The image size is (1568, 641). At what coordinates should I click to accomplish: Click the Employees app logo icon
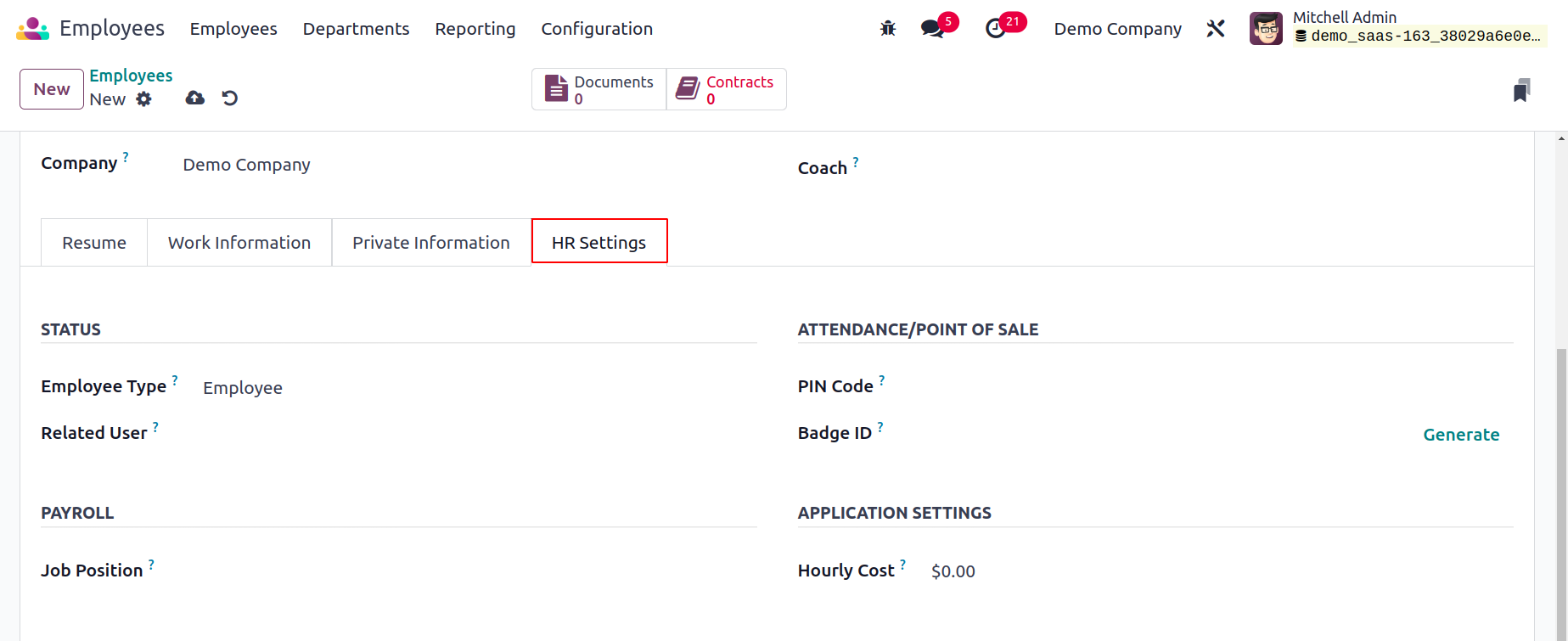point(32,29)
